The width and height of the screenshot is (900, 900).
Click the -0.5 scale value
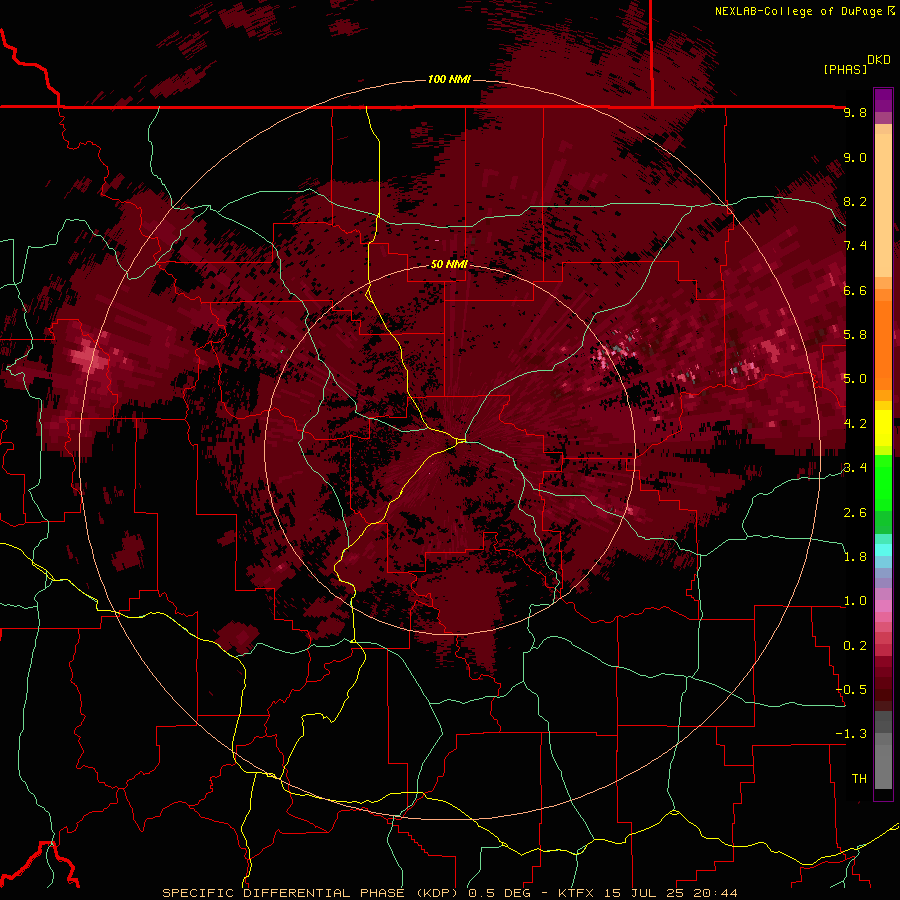851,689
